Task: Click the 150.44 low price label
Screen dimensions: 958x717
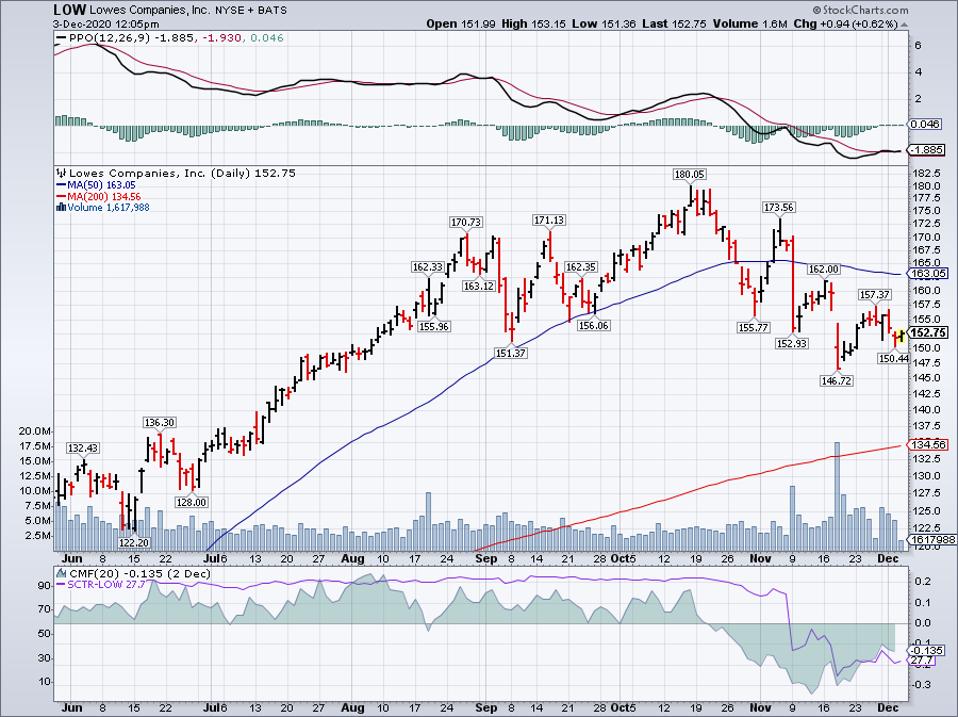Action: tap(894, 358)
